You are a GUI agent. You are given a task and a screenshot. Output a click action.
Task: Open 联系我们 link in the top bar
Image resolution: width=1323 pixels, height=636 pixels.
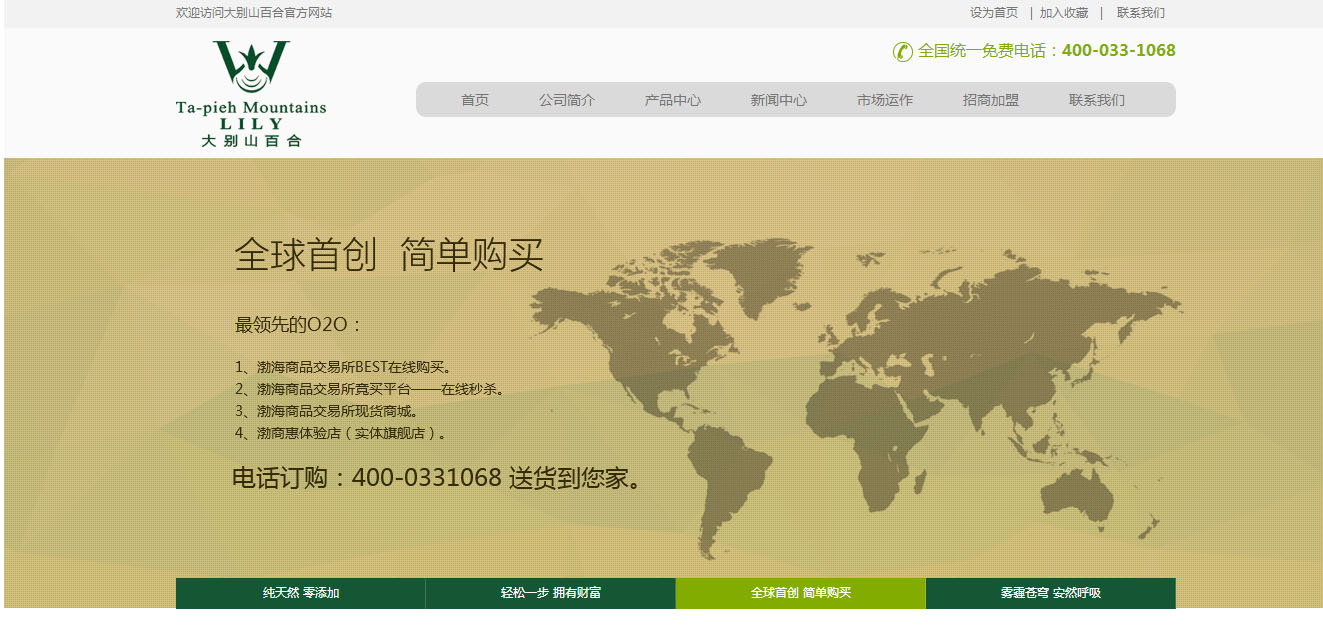1140,13
